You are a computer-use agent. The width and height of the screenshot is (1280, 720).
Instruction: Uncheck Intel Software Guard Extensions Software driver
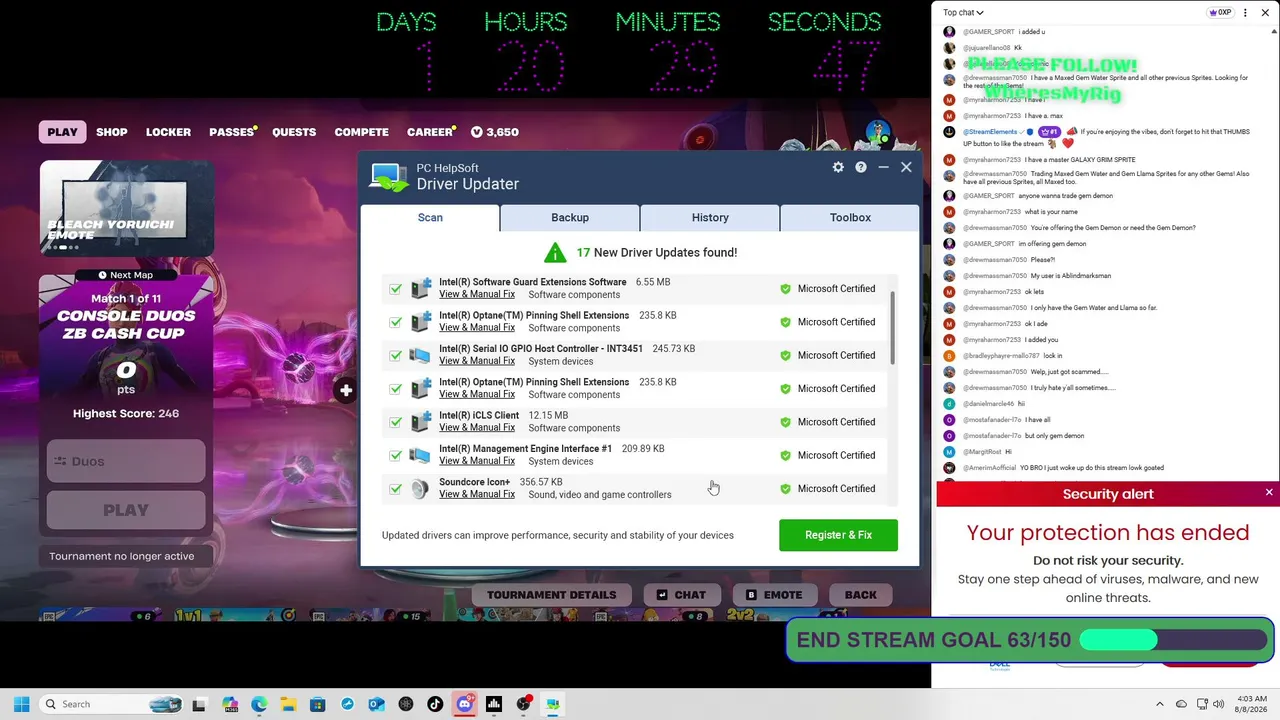pos(395,289)
